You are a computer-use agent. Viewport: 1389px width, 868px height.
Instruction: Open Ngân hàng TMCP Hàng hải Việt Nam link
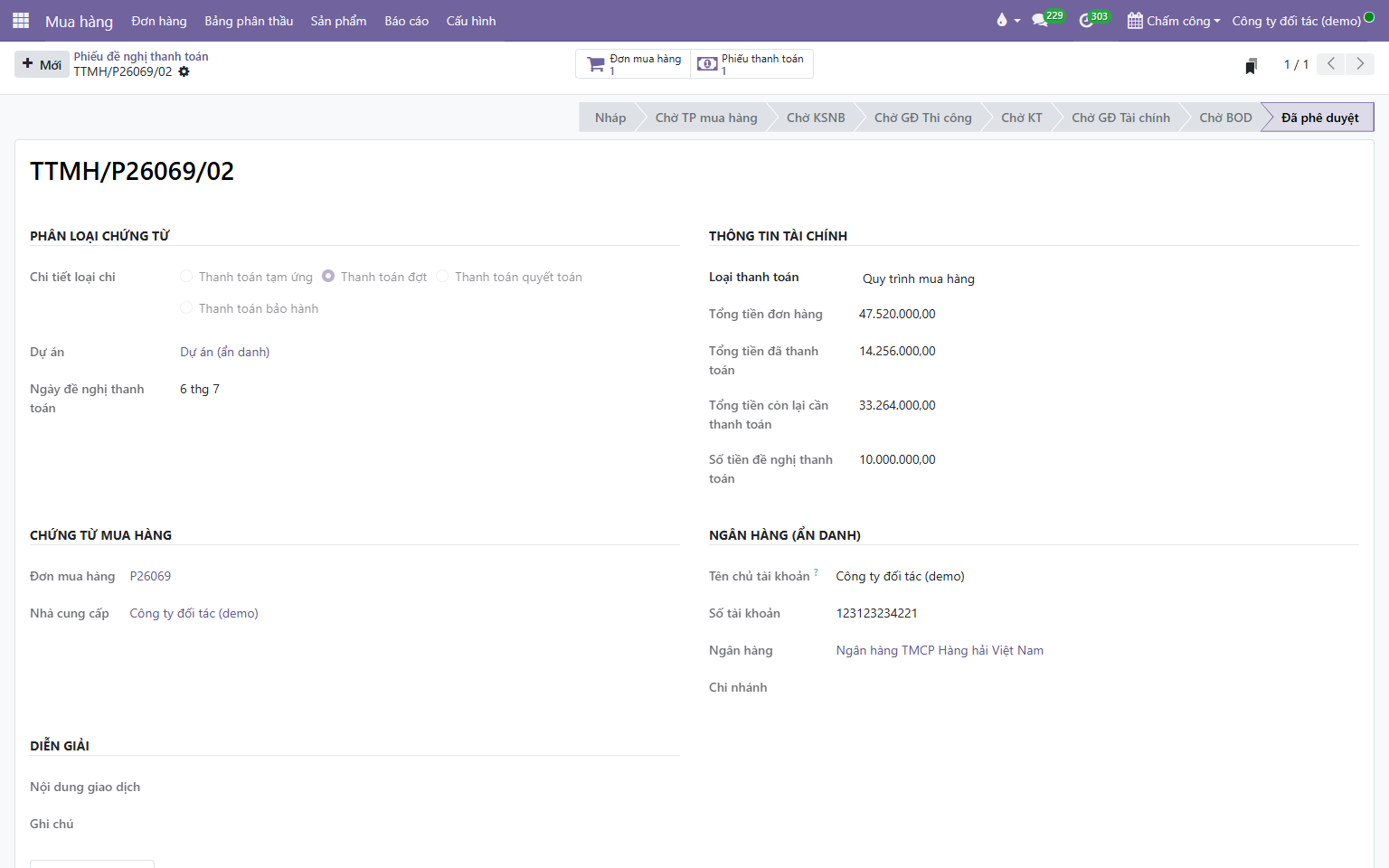click(940, 650)
